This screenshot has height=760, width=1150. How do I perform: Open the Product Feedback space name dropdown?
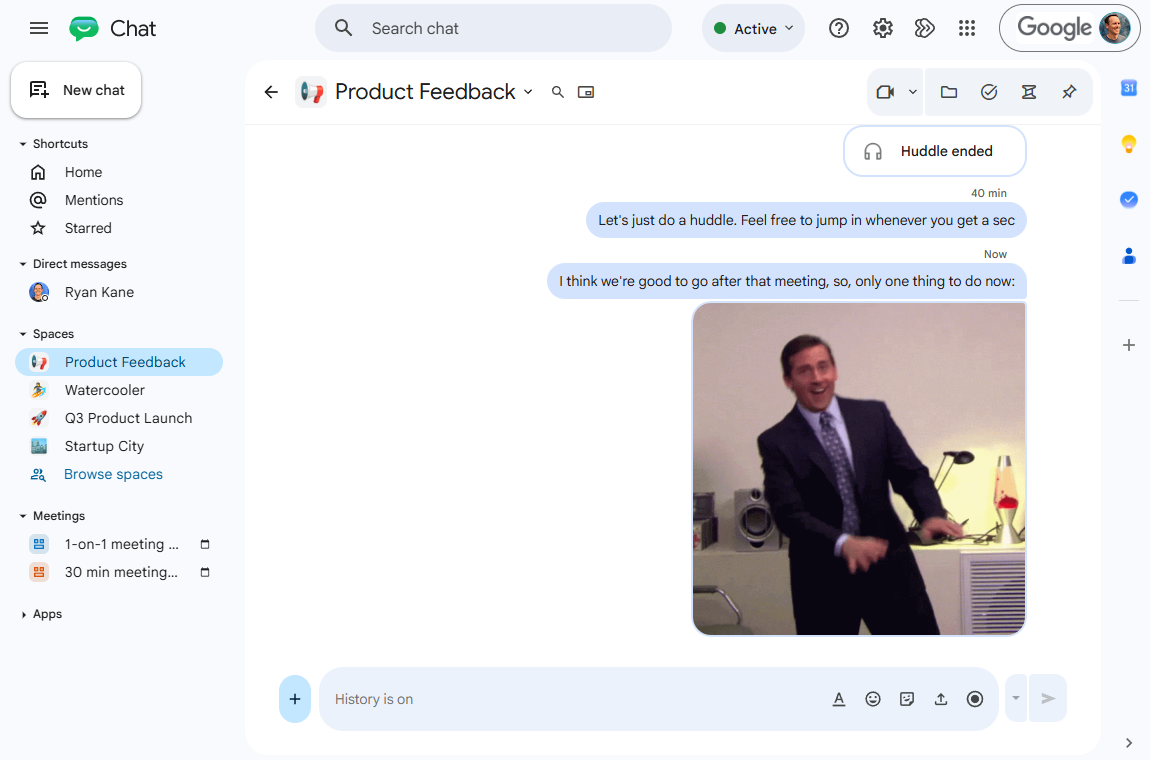(x=528, y=92)
